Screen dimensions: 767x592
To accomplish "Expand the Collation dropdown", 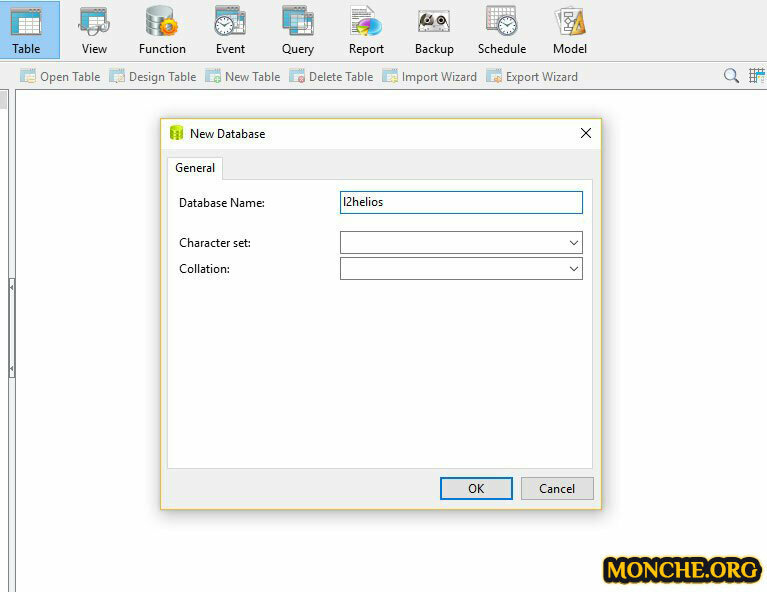I will (x=573, y=269).
